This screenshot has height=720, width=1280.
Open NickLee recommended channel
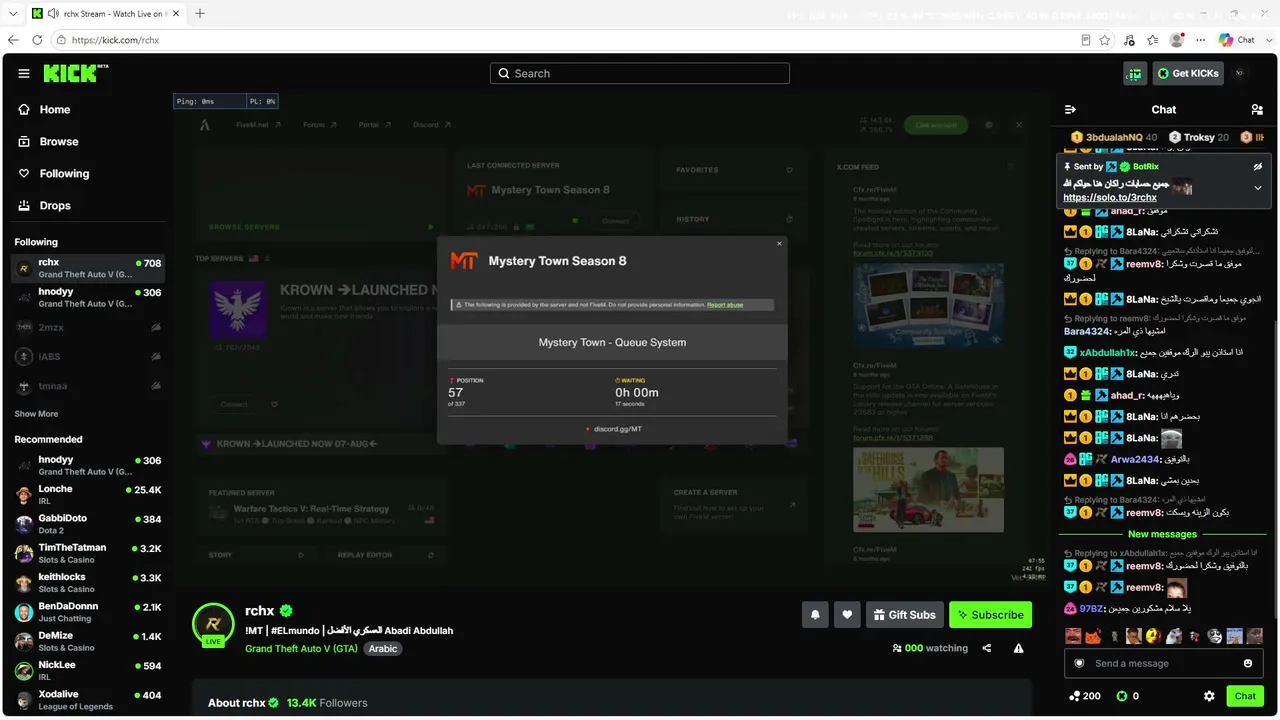(x=88, y=671)
